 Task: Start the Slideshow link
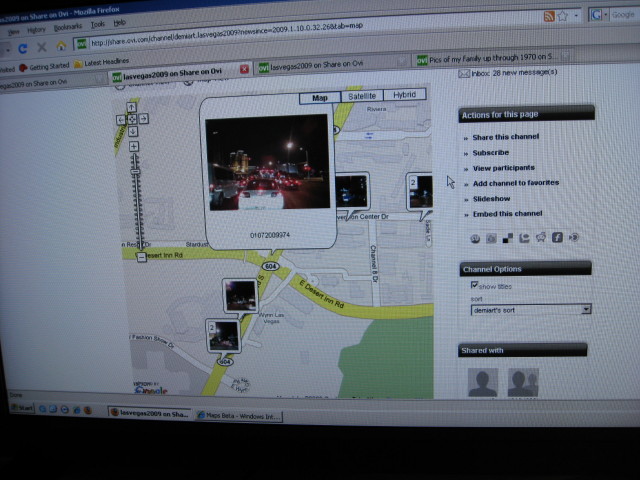[x=491, y=199]
